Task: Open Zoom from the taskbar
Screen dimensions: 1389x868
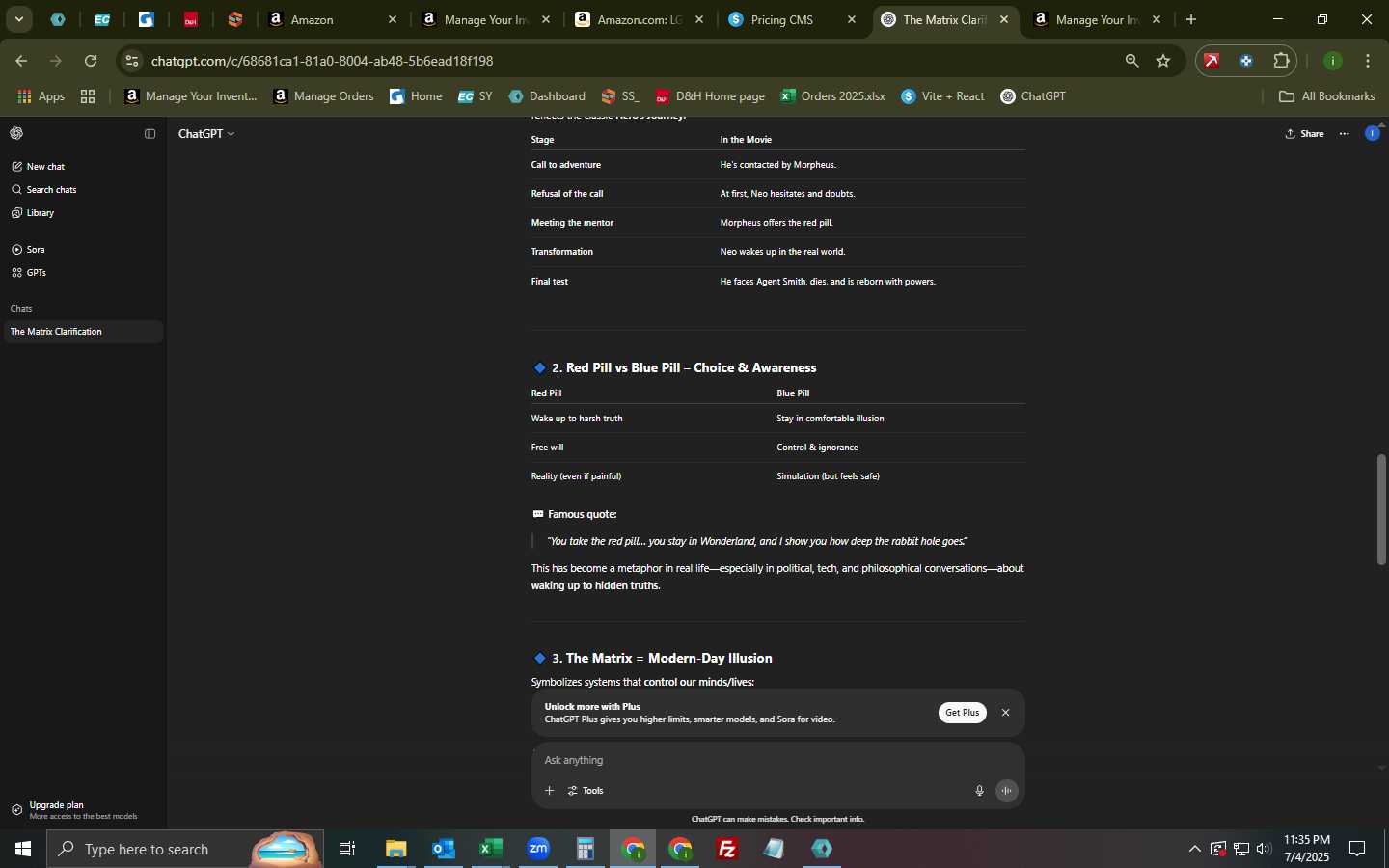Action: pos(538,849)
